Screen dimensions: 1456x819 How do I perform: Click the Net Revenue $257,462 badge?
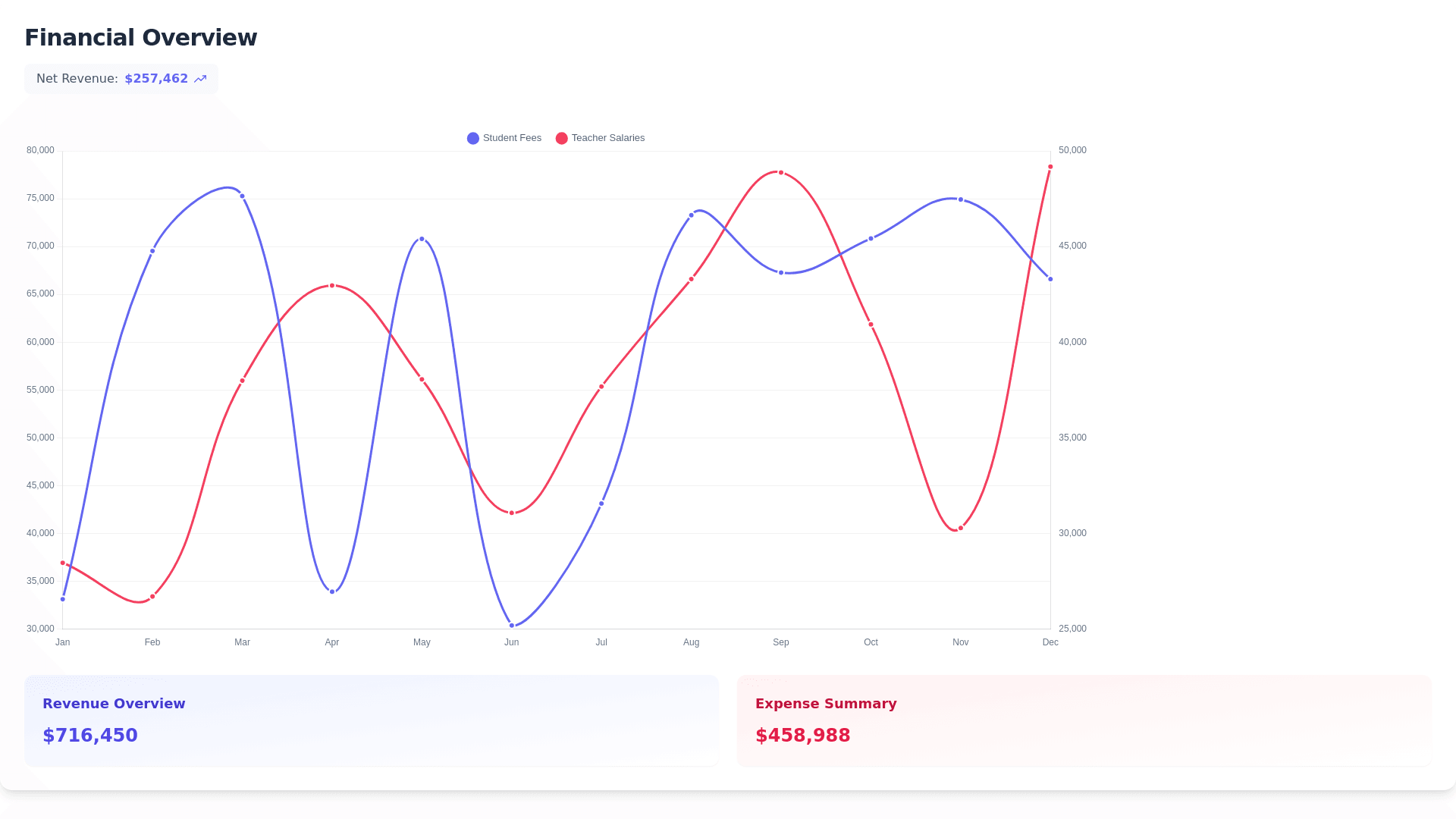pyautogui.click(x=121, y=79)
